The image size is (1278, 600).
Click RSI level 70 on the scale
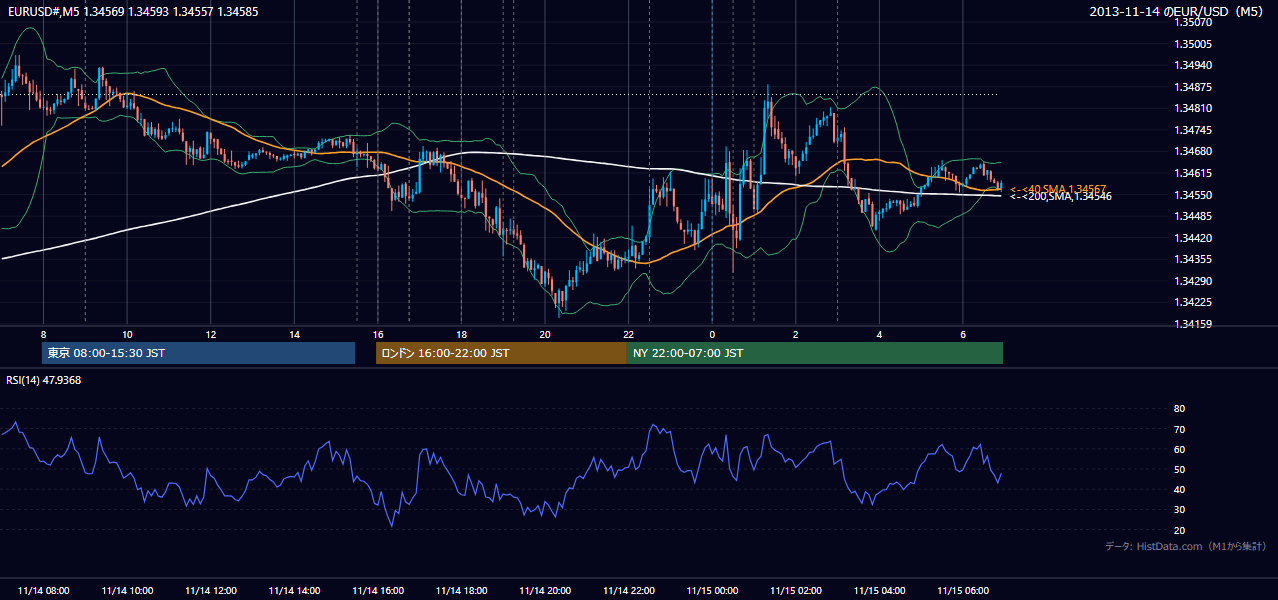coord(1179,429)
